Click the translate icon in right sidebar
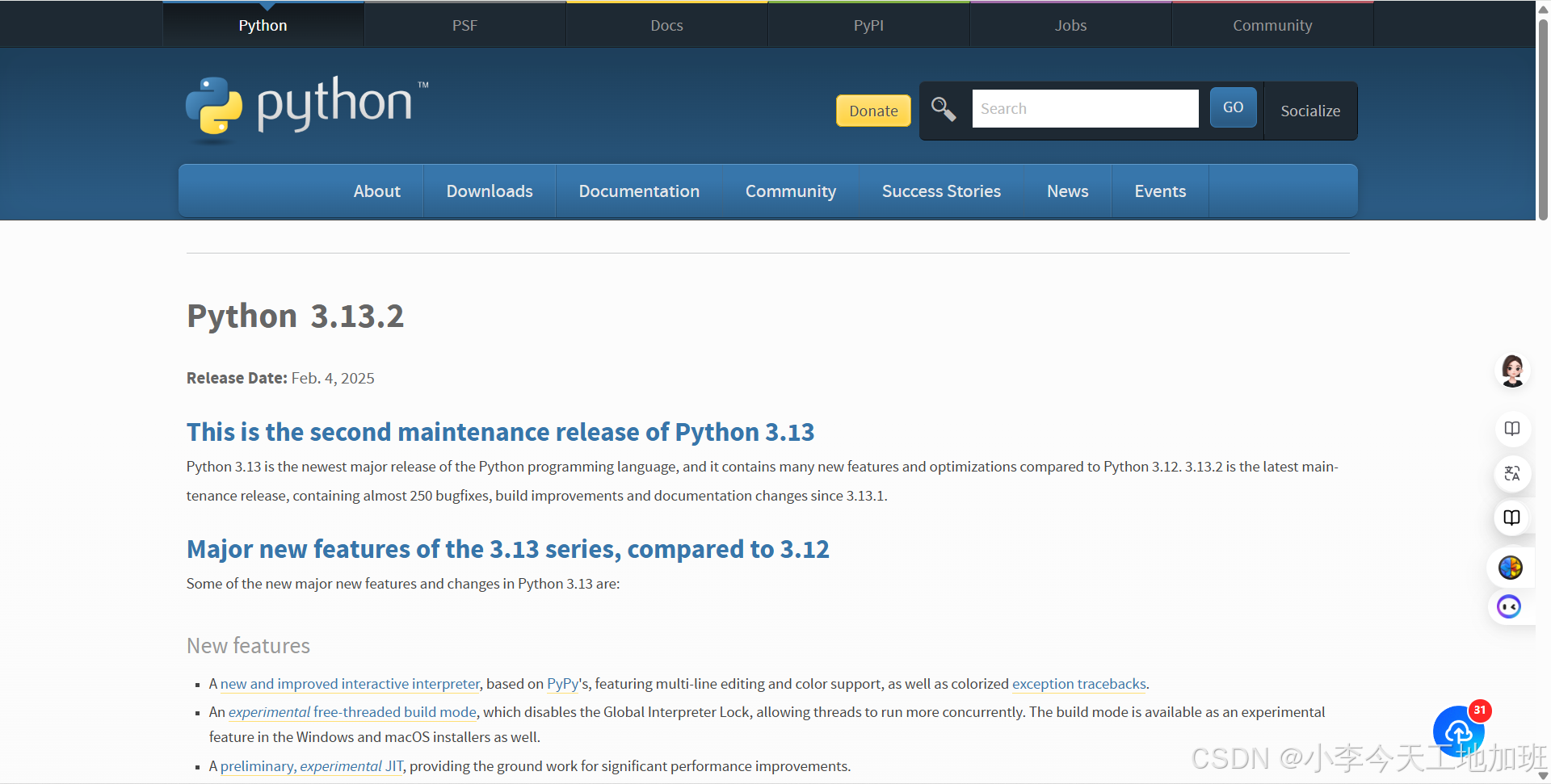1551x784 pixels. click(1512, 473)
